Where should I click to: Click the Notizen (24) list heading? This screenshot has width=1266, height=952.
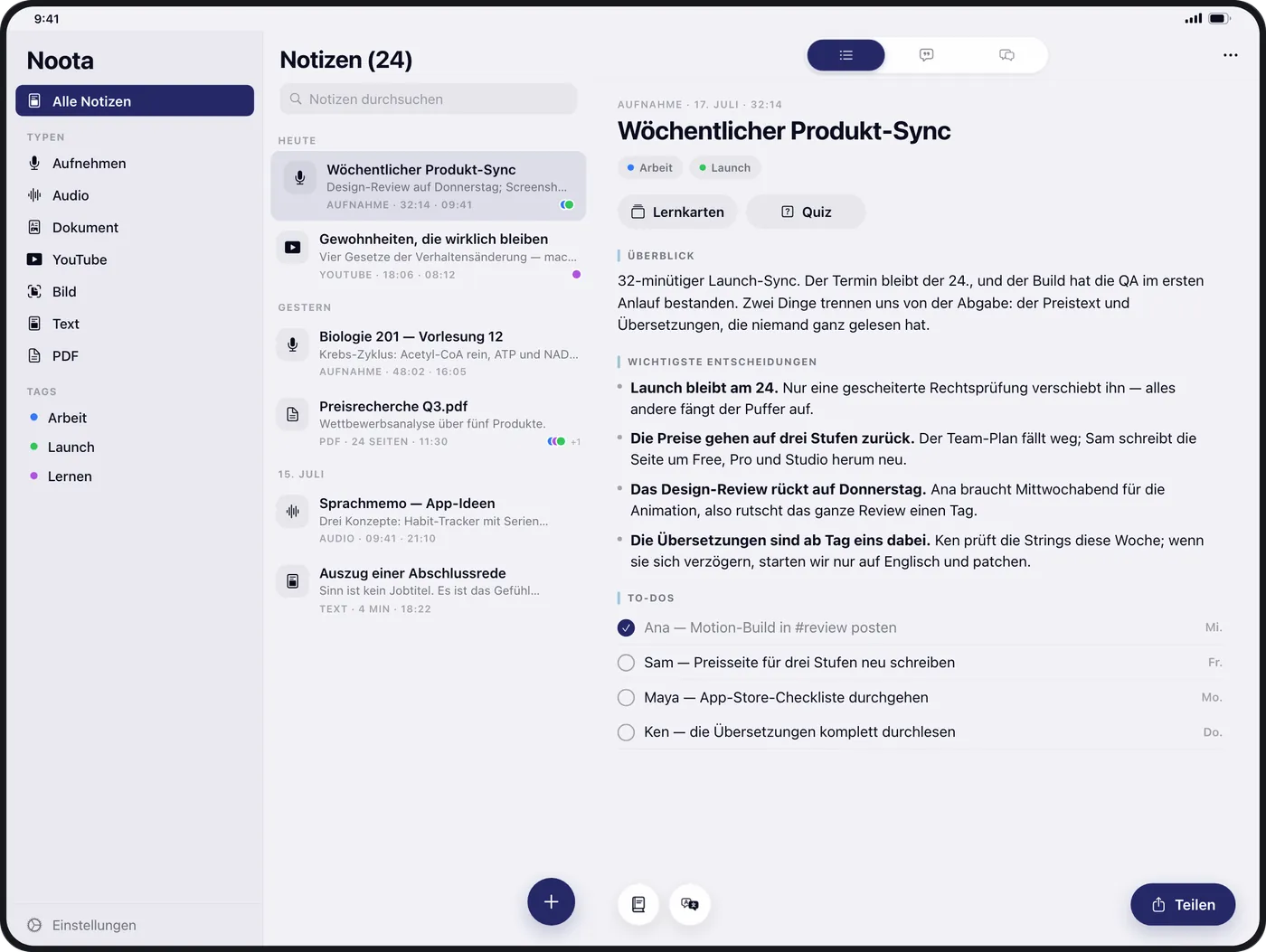click(x=346, y=60)
